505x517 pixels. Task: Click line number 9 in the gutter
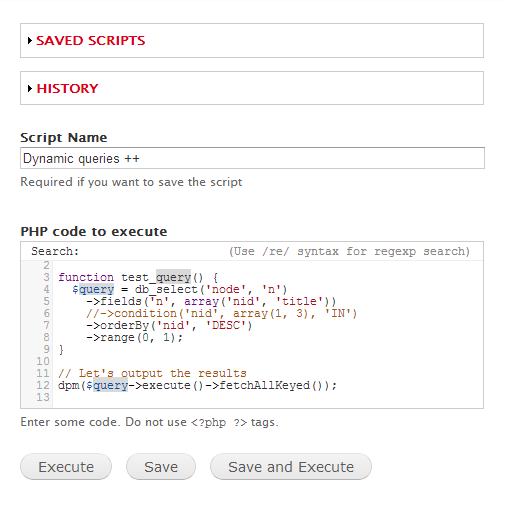click(46, 349)
